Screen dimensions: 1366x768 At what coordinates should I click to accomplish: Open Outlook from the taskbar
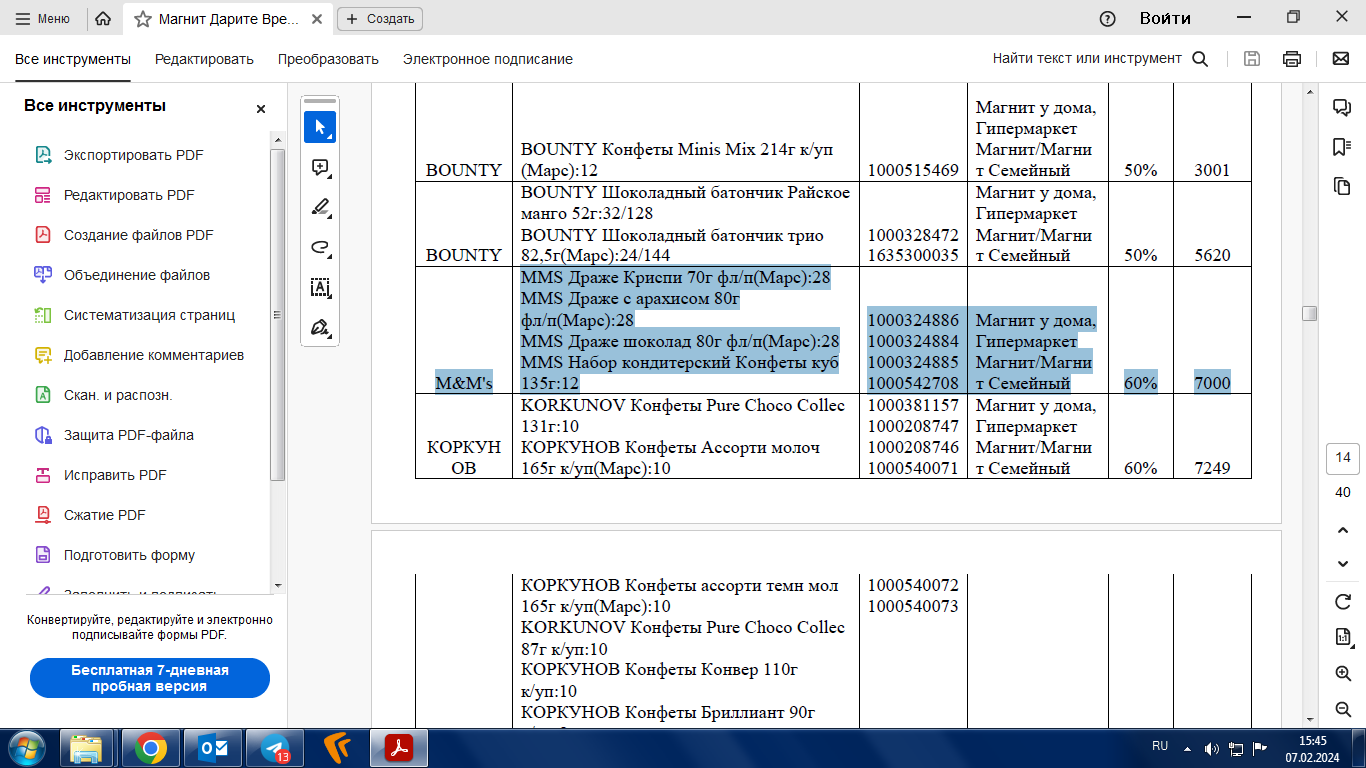213,747
